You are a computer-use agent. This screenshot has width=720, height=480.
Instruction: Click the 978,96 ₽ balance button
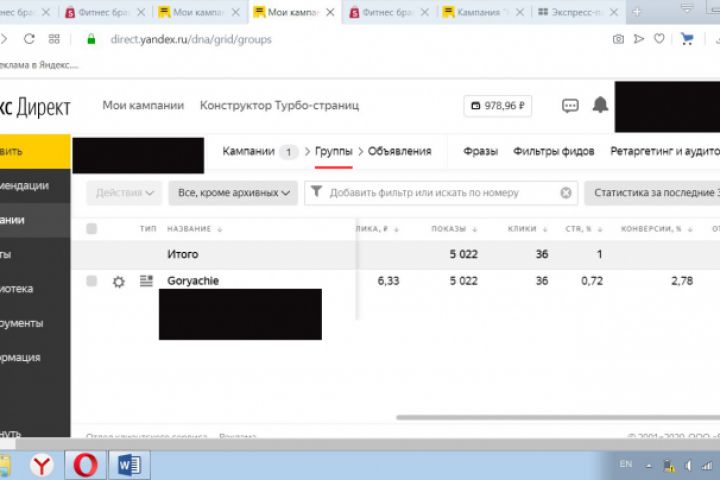[x=498, y=106]
